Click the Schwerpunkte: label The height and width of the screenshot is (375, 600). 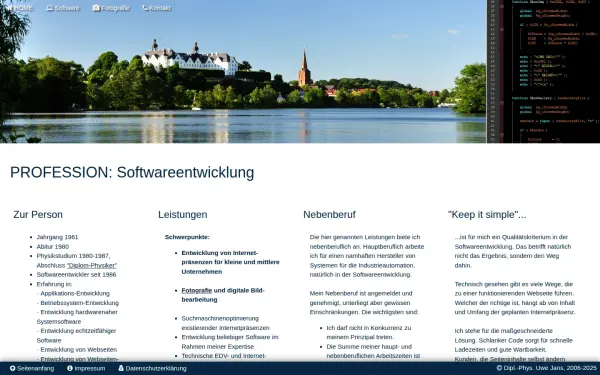coord(187,237)
